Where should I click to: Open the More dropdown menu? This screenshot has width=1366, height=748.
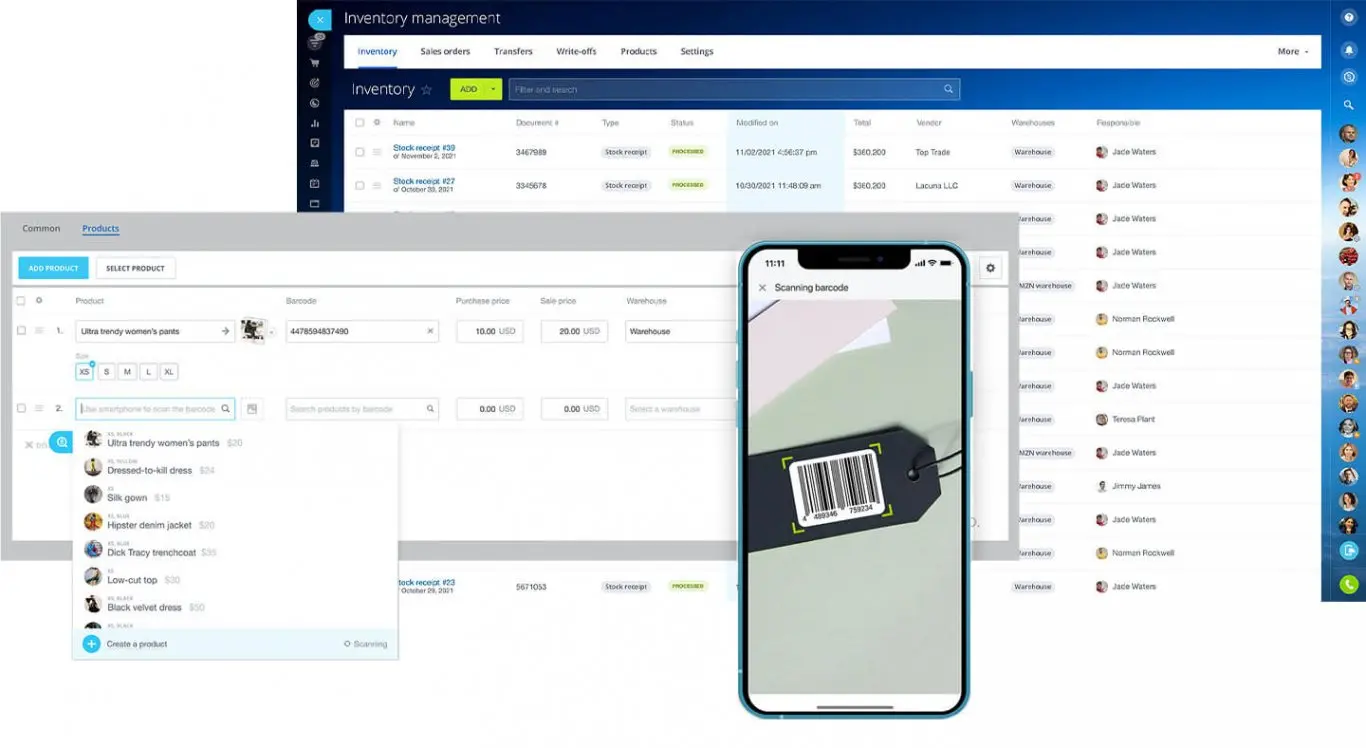(1292, 52)
